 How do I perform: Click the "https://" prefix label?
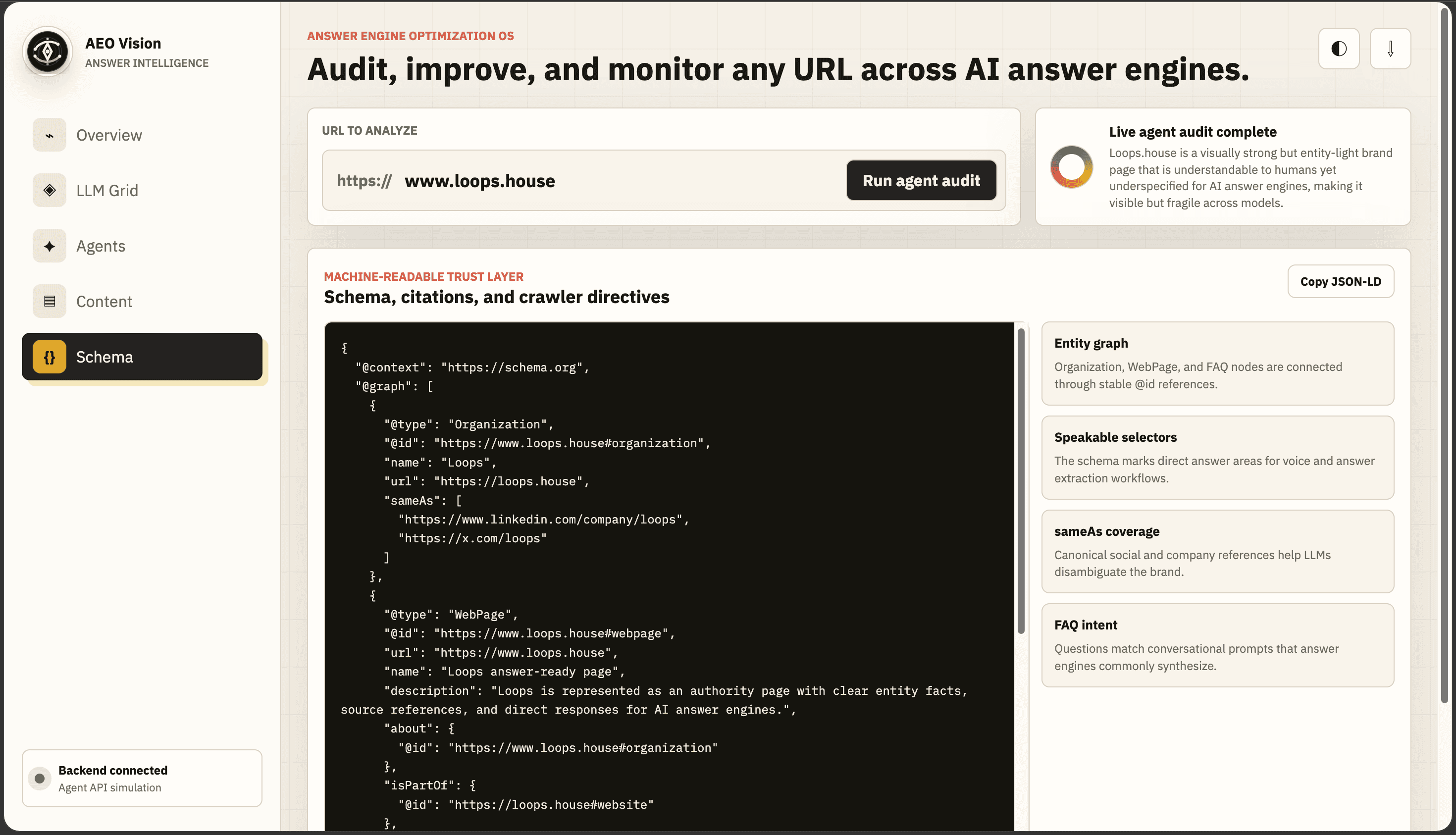click(364, 181)
